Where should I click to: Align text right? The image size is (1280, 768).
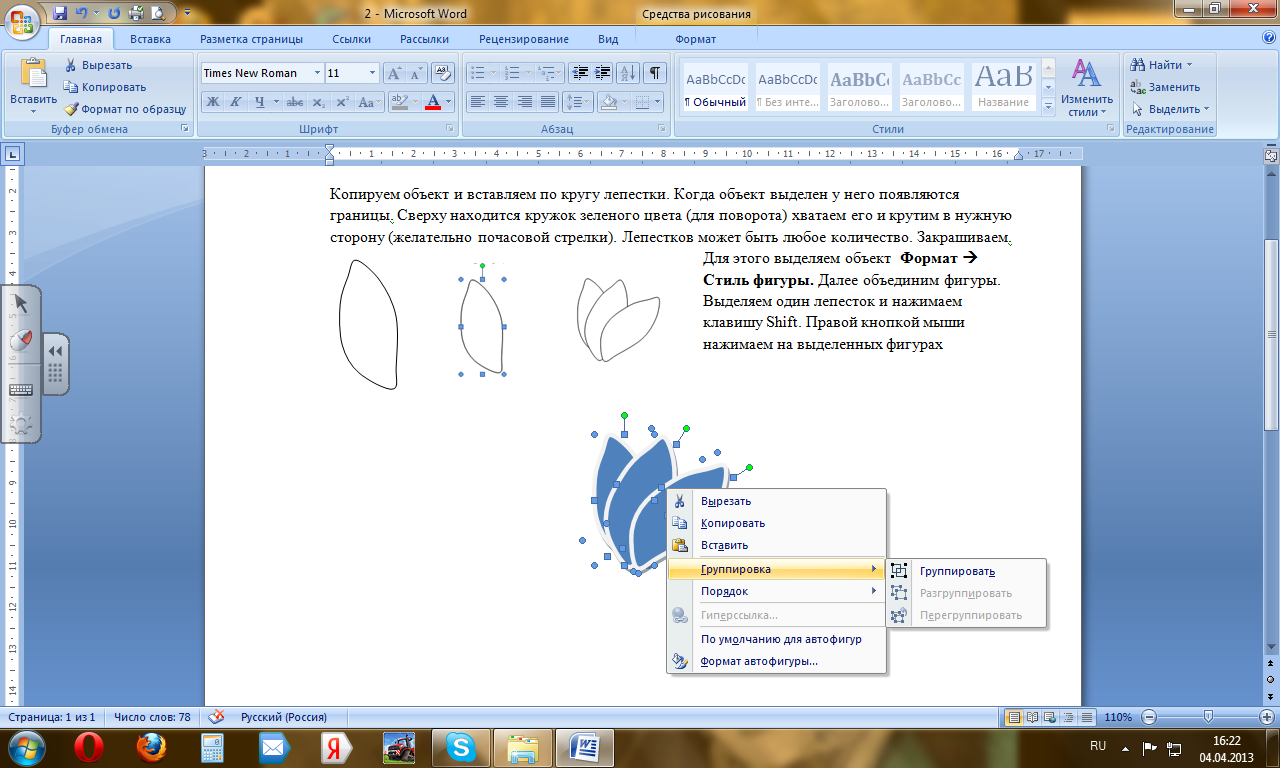(524, 102)
